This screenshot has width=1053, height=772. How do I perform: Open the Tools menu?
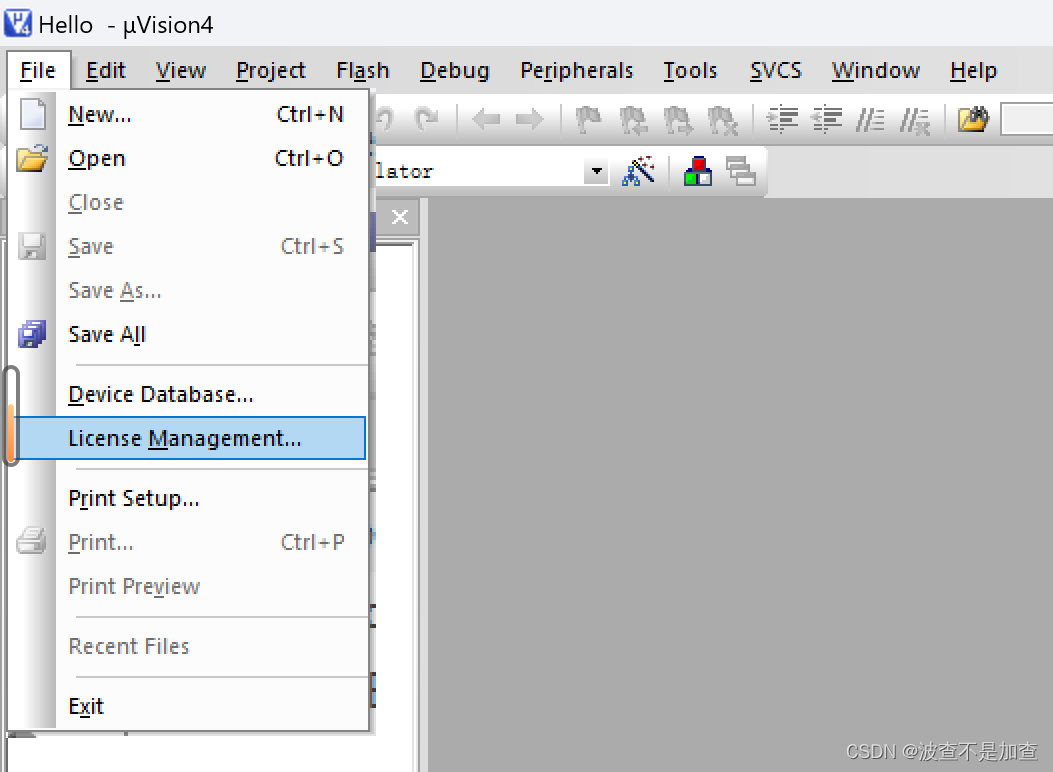pos(690,70)
